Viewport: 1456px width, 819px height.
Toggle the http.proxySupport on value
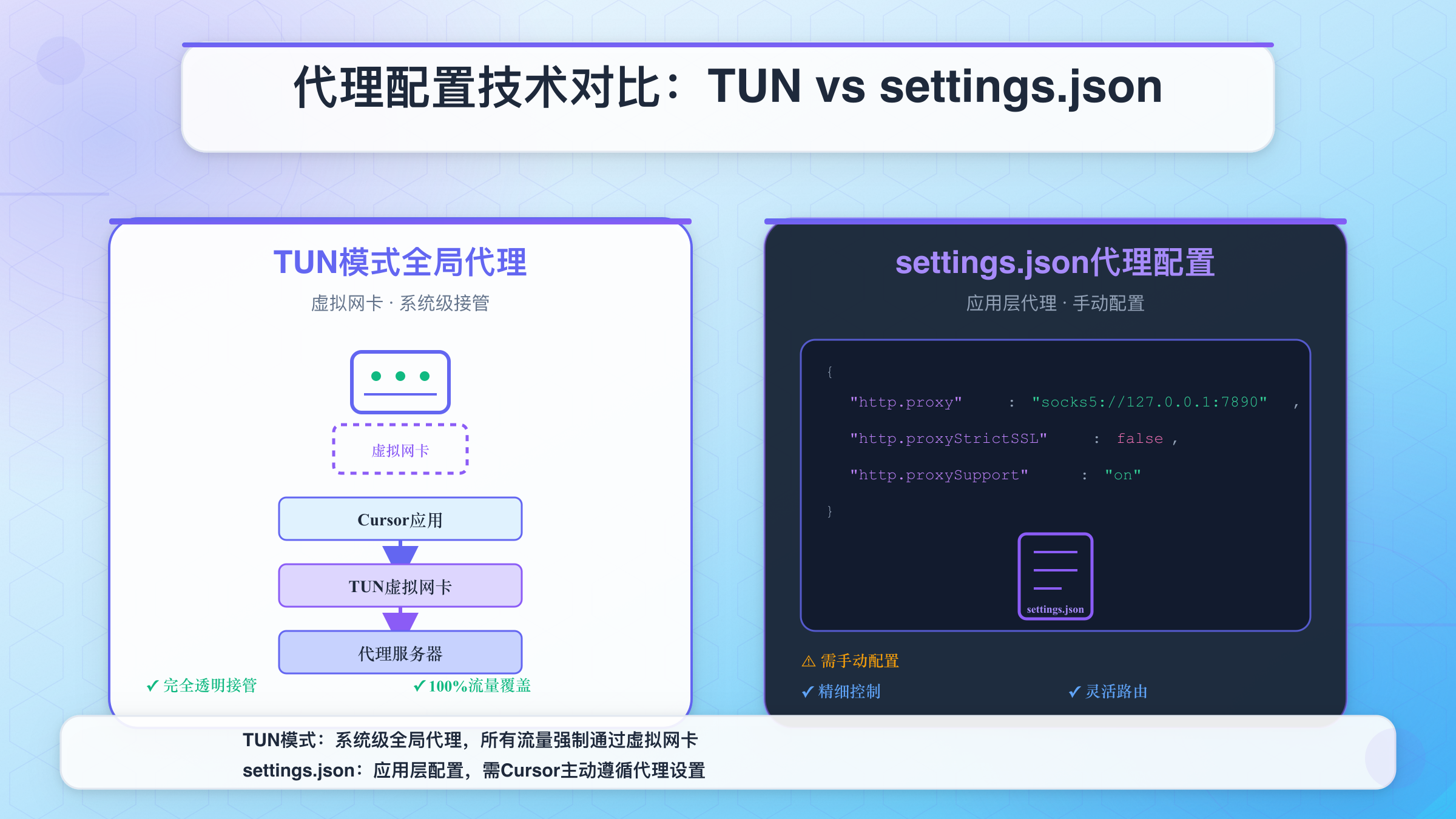pos(1122,474)
